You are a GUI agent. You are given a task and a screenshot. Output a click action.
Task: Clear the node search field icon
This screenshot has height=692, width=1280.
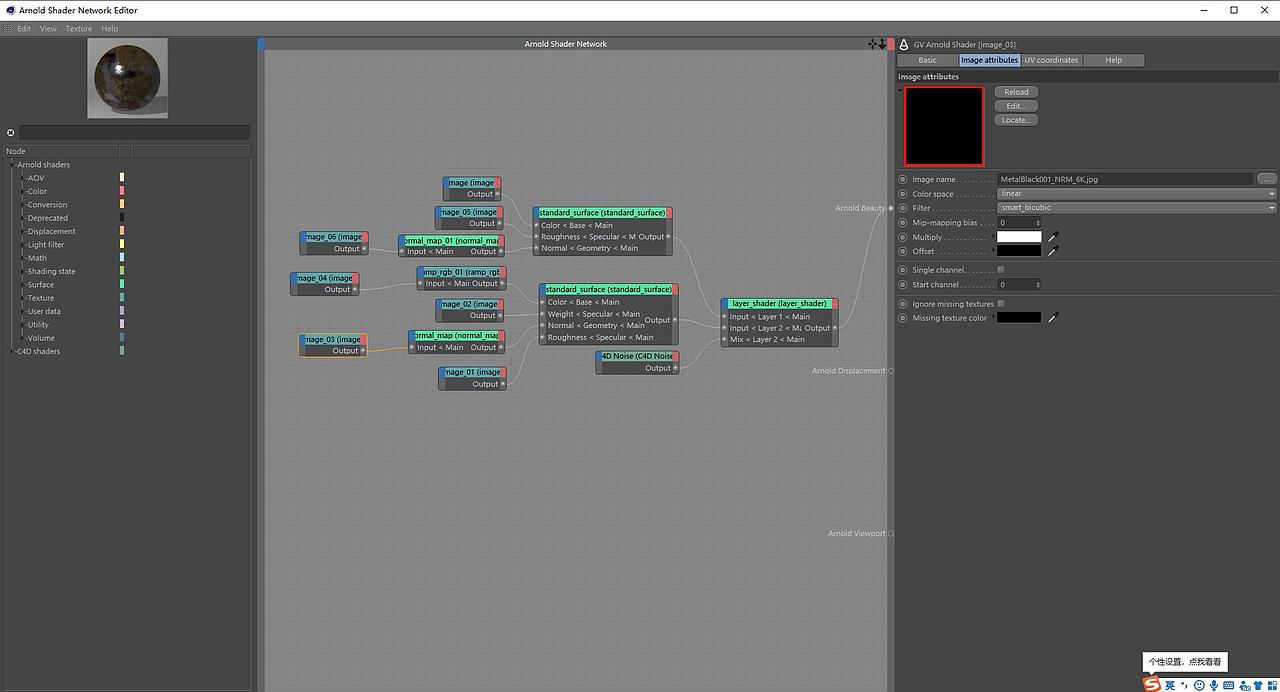[11, 133]
